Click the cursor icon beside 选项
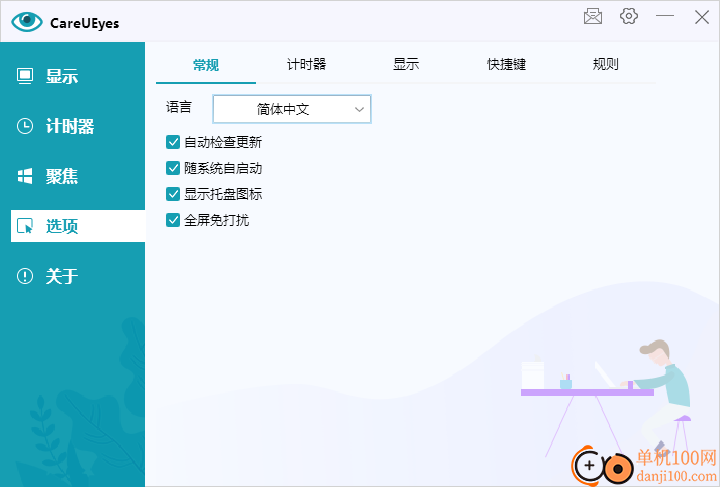This screenshot has width=720, height=487. click(25, 226)
